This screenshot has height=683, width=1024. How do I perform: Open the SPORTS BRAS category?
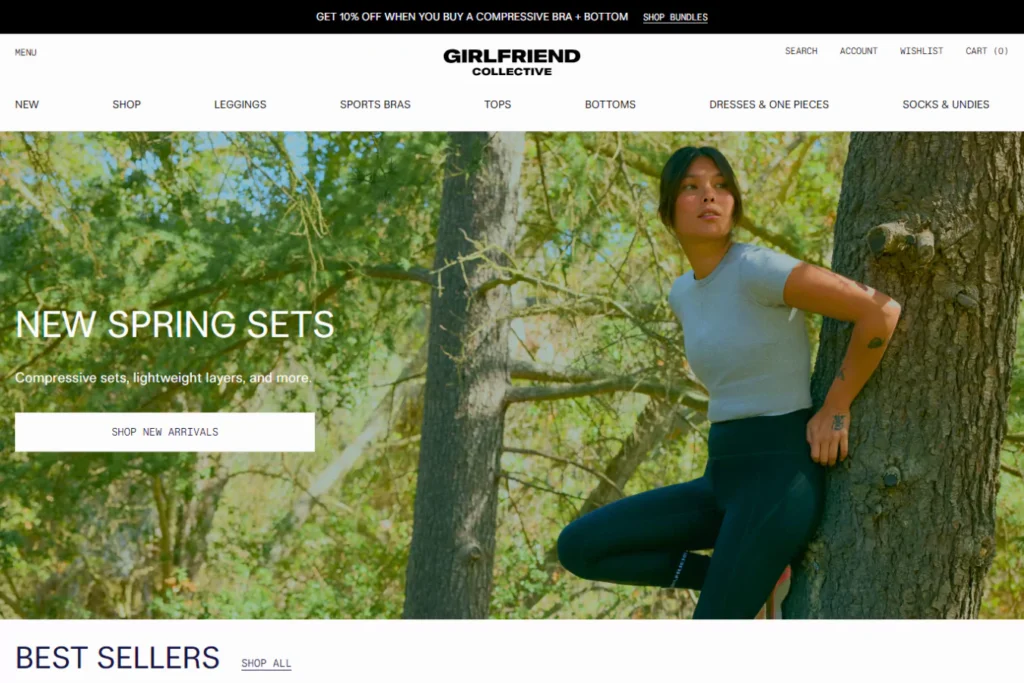point(375,104)
